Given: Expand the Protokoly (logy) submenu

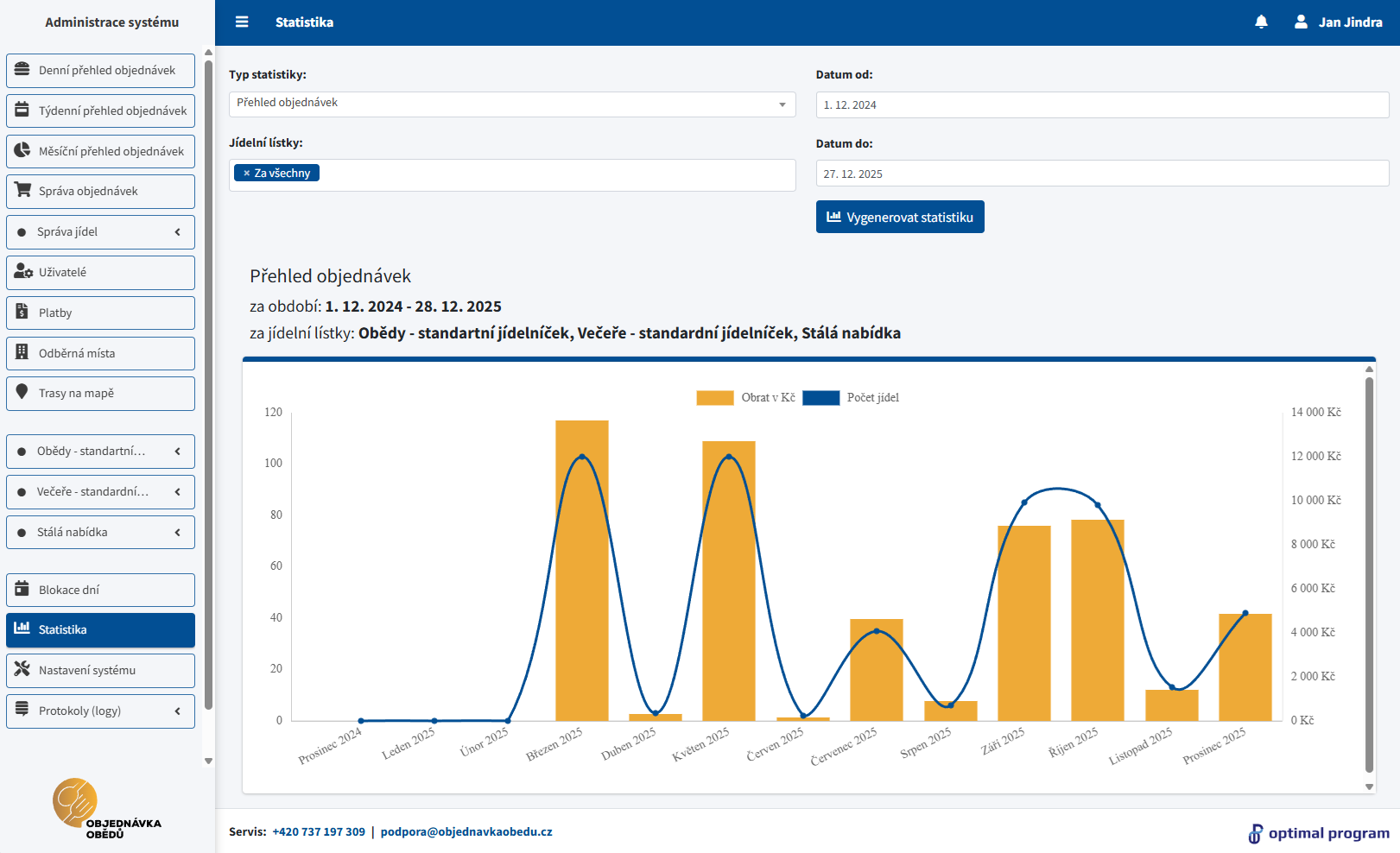Looking at the screenshot, I should [100, 711].
